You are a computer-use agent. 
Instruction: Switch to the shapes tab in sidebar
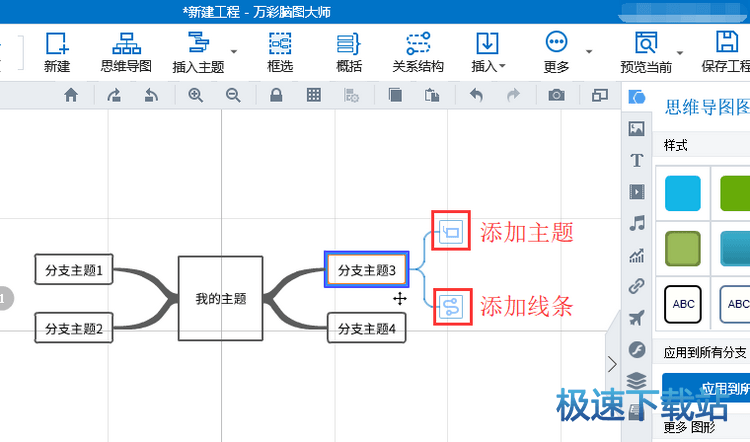(637, 98)
